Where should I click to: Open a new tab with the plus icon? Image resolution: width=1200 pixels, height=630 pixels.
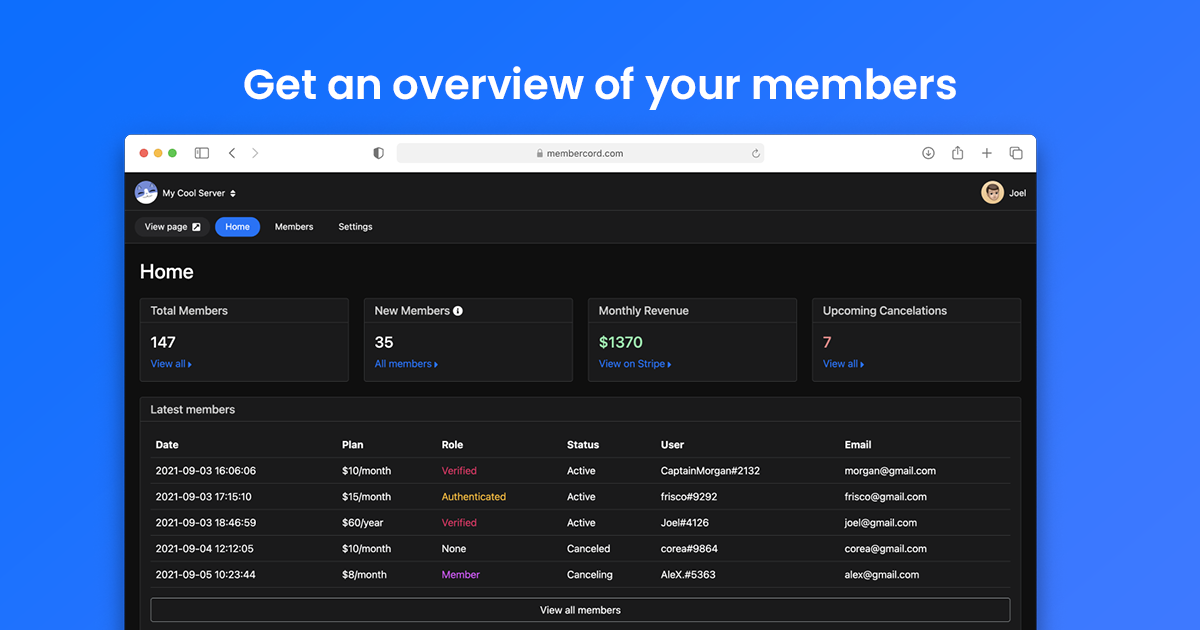(987, 153)
